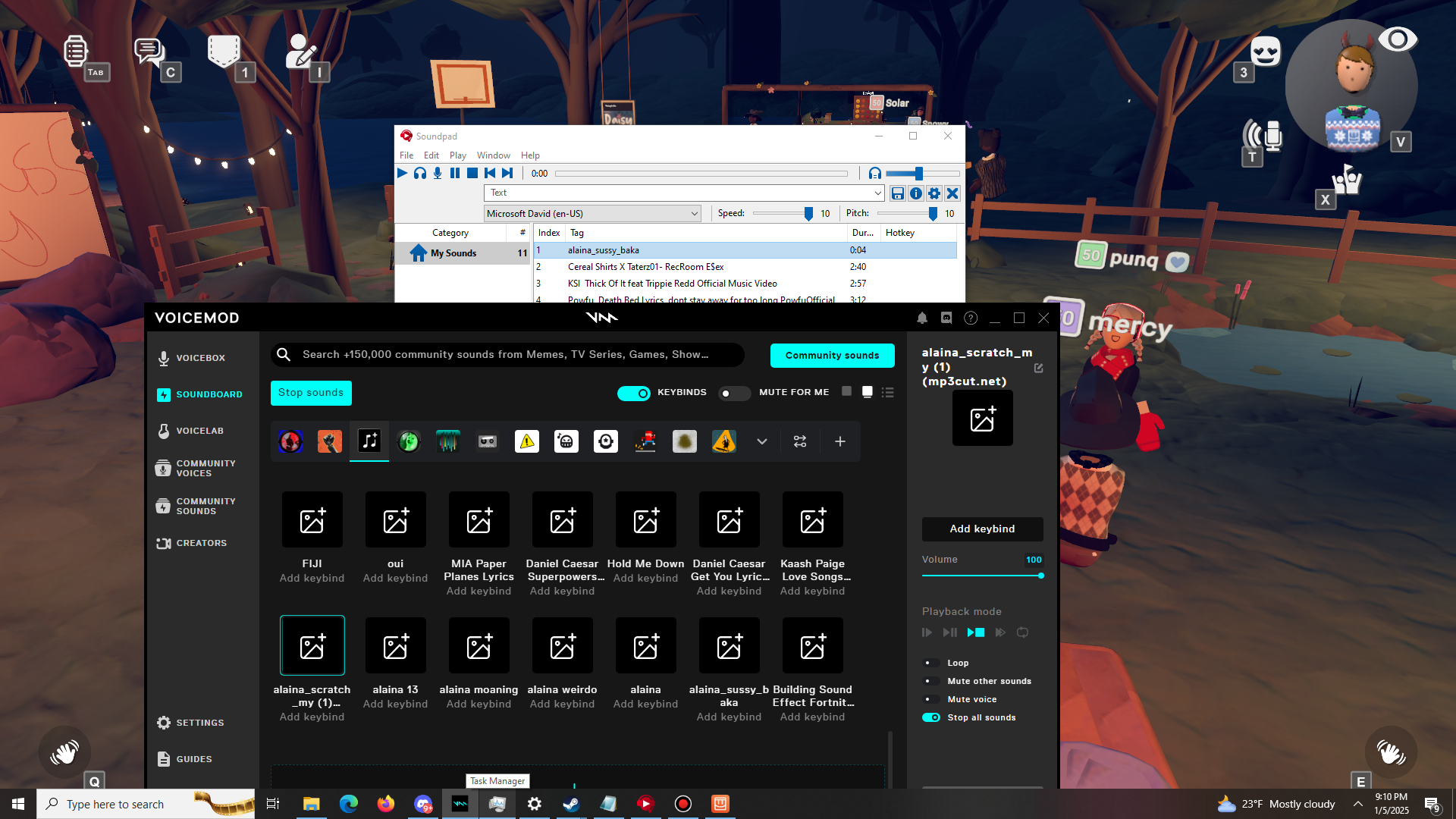Screen dimensions: 1456x819
Task: Adjust the Voicemod Volume slider
Action: click(x=1041, y=576)
